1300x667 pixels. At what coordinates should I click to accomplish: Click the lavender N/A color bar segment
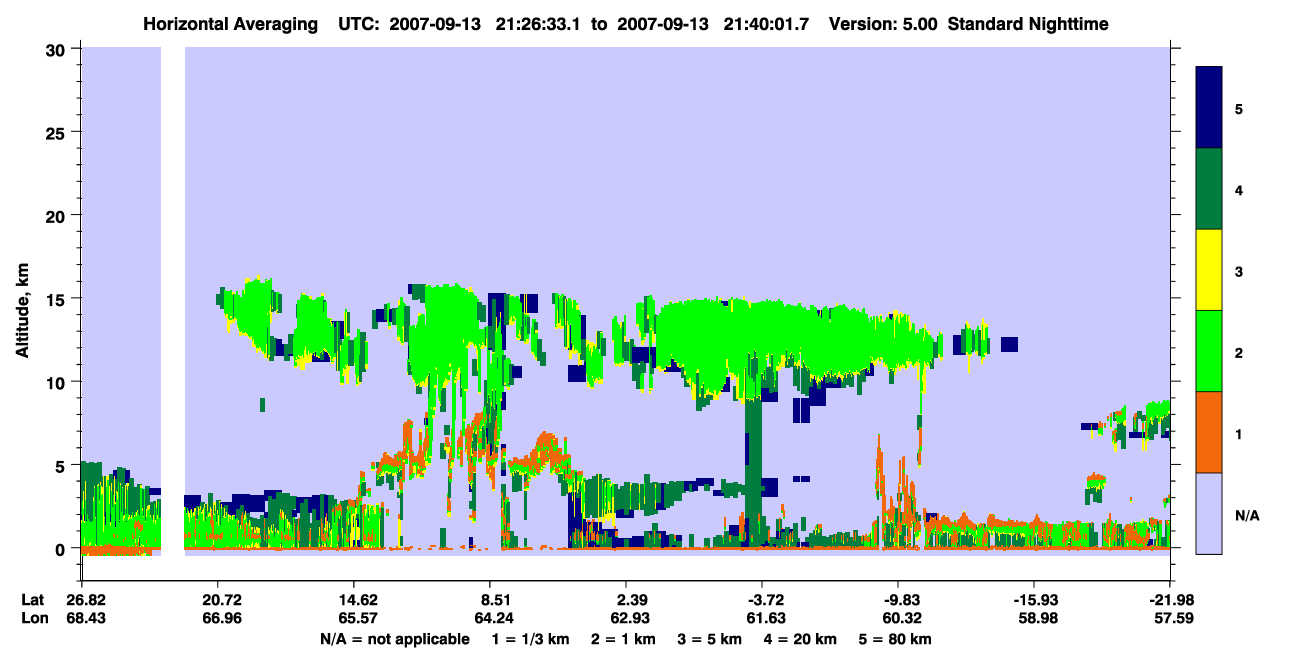(1210, 512)
